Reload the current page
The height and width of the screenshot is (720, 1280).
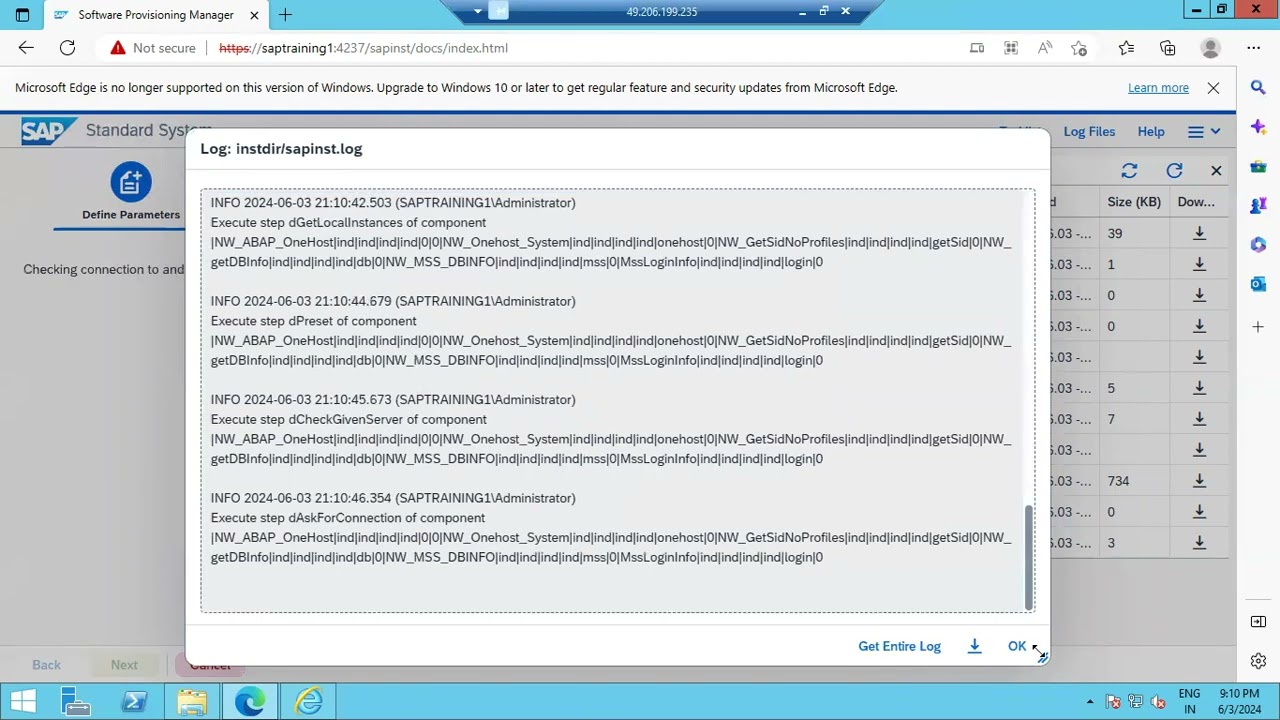coord(67,48)
